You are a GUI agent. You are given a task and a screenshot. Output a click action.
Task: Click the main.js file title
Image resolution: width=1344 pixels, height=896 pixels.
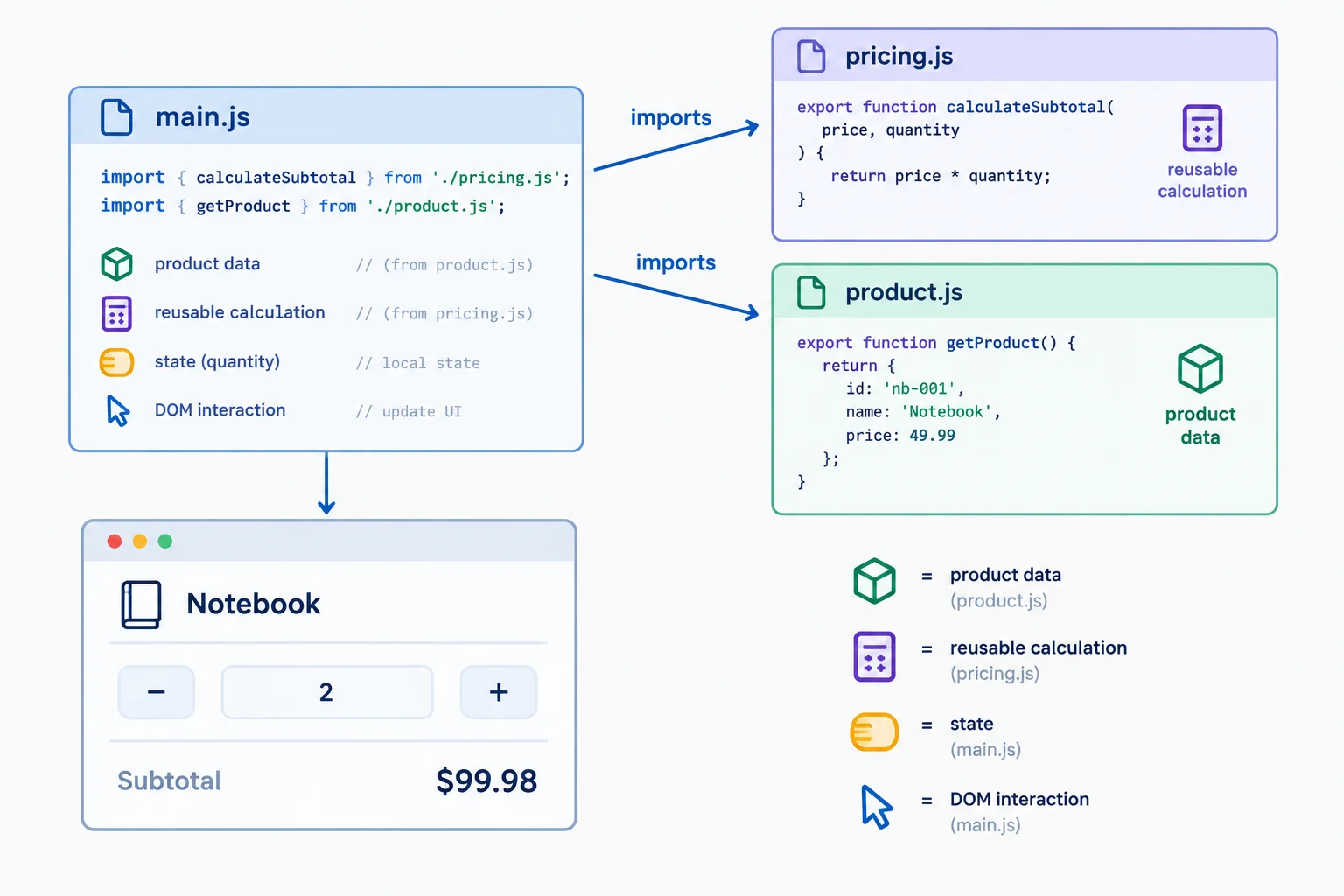203,117
